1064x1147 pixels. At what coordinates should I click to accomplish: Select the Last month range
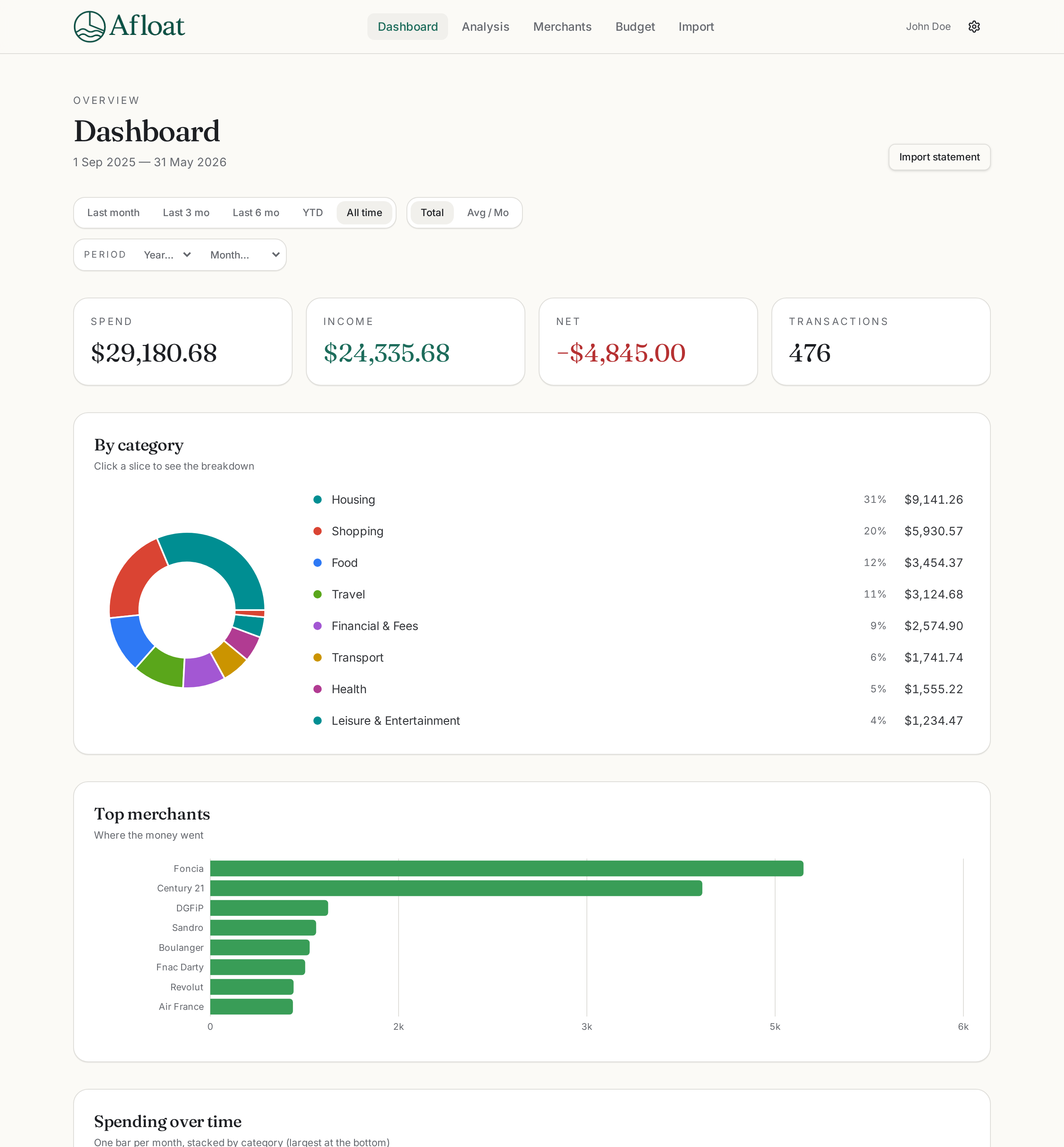click(x=113, y=212)
